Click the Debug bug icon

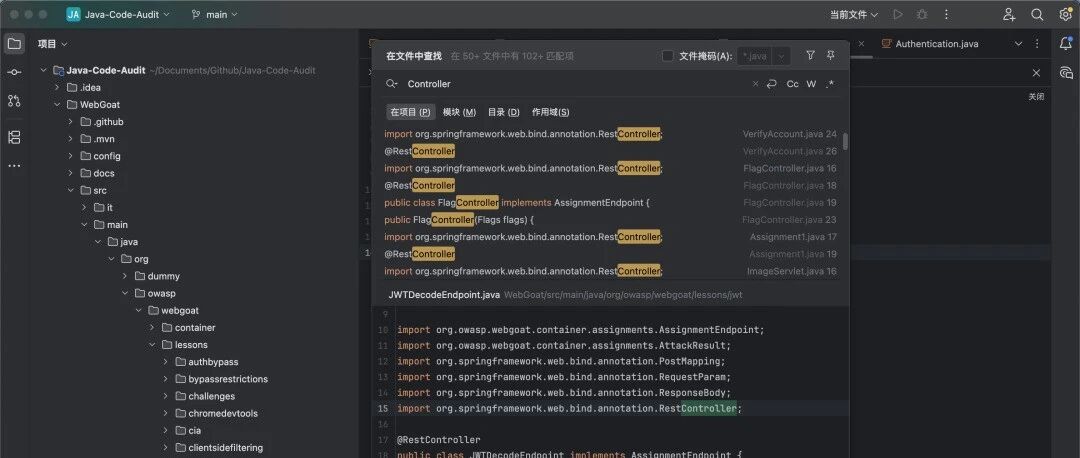922,14
